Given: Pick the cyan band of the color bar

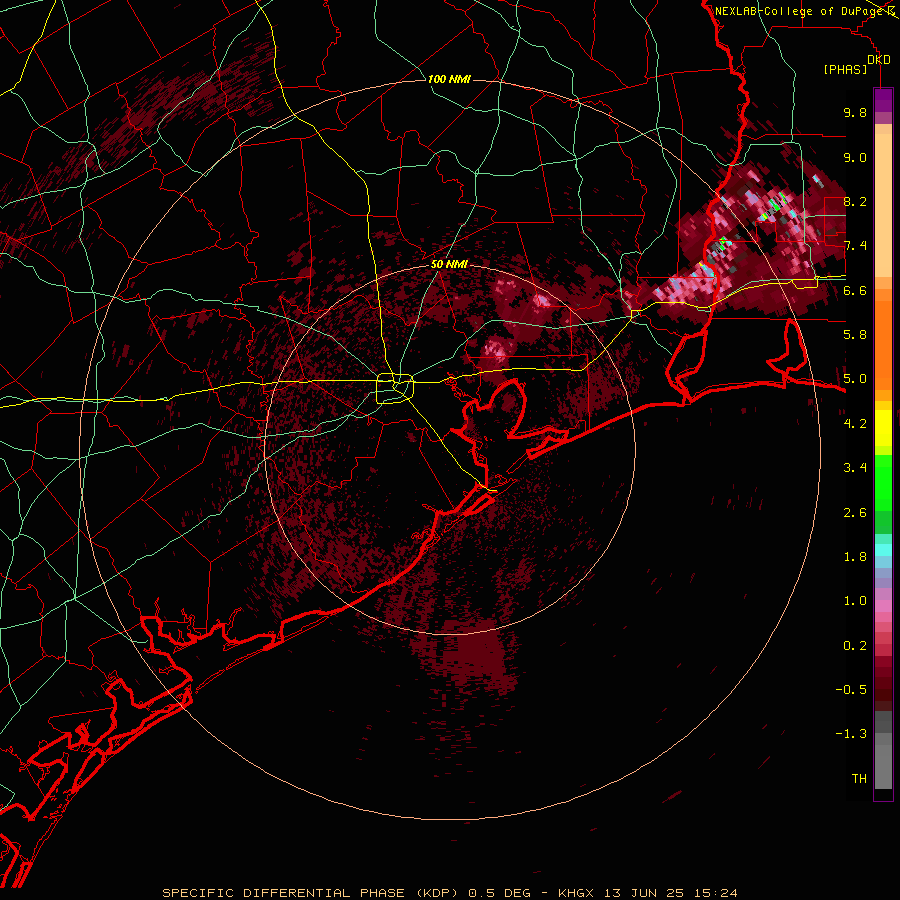Looking at the screenshot, I should click(x=883, y=550).
